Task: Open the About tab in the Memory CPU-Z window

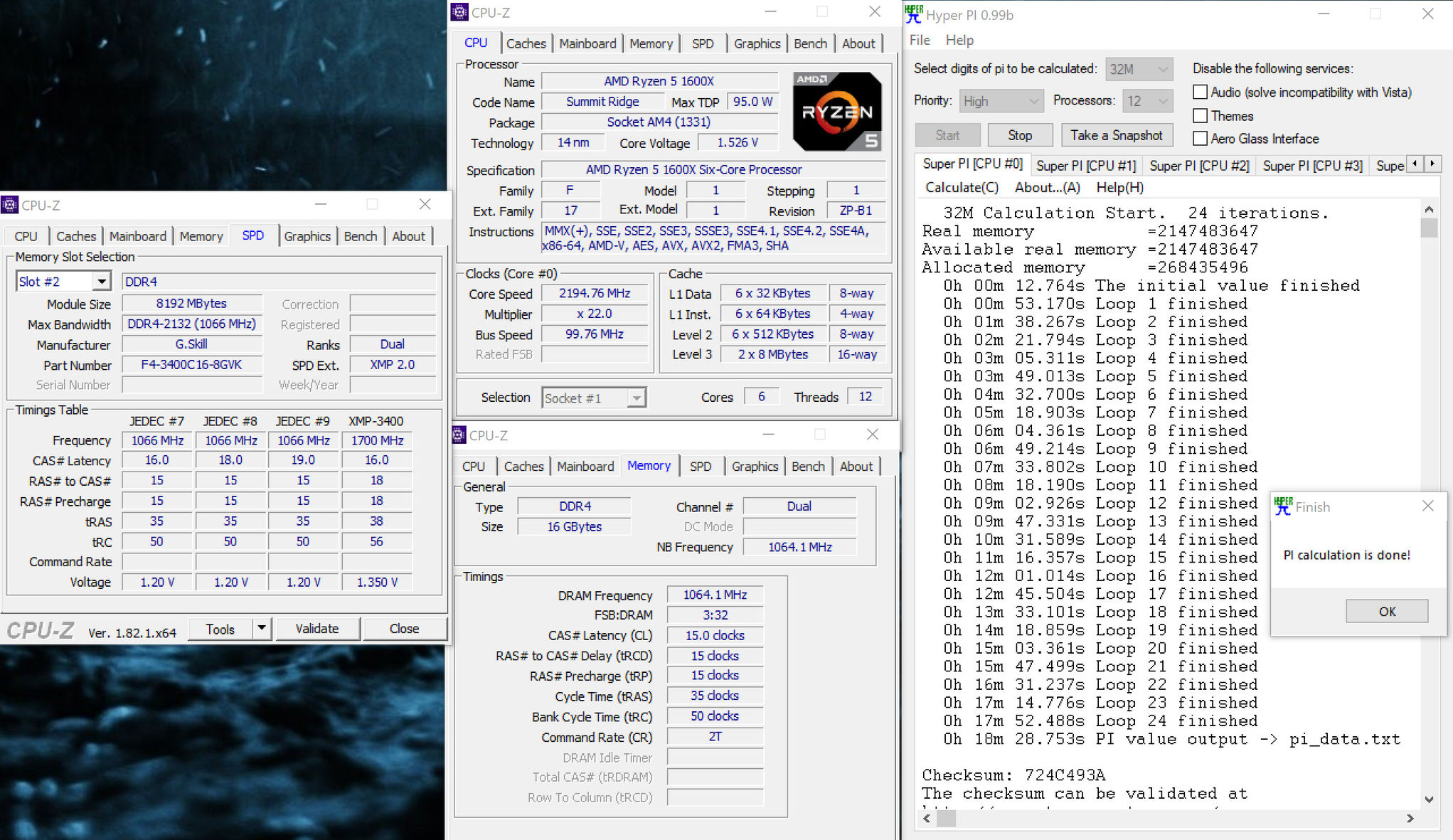Action: click(856, 466)
